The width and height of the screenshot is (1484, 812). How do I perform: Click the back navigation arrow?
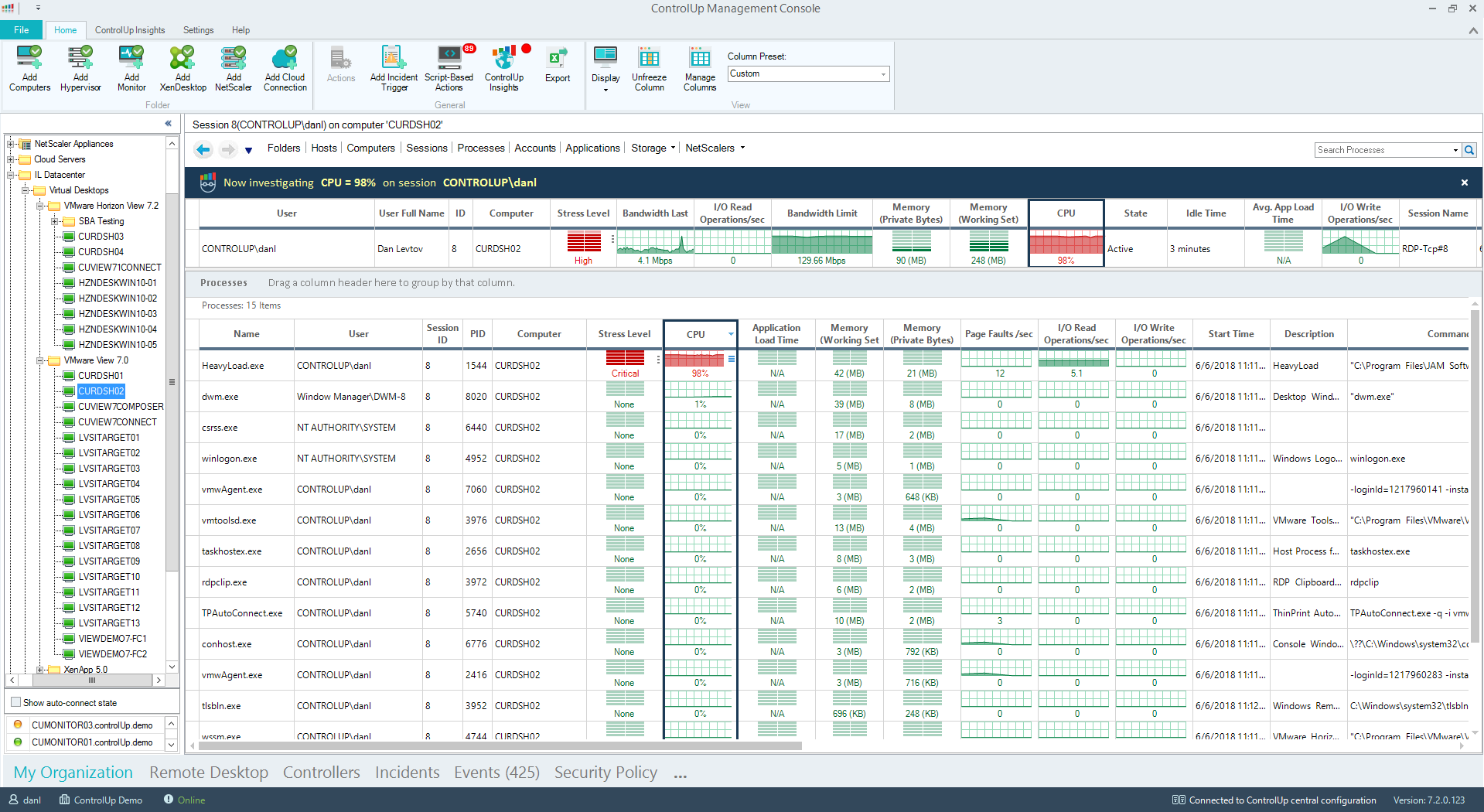pos(203,149)
